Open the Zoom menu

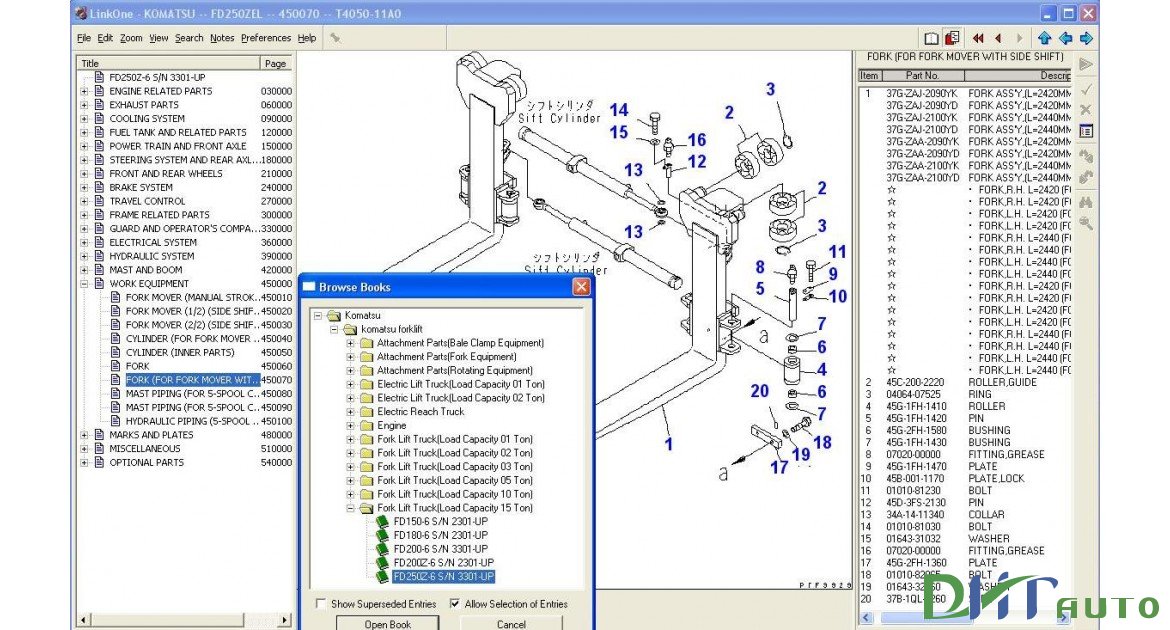[x=131, y=38]
